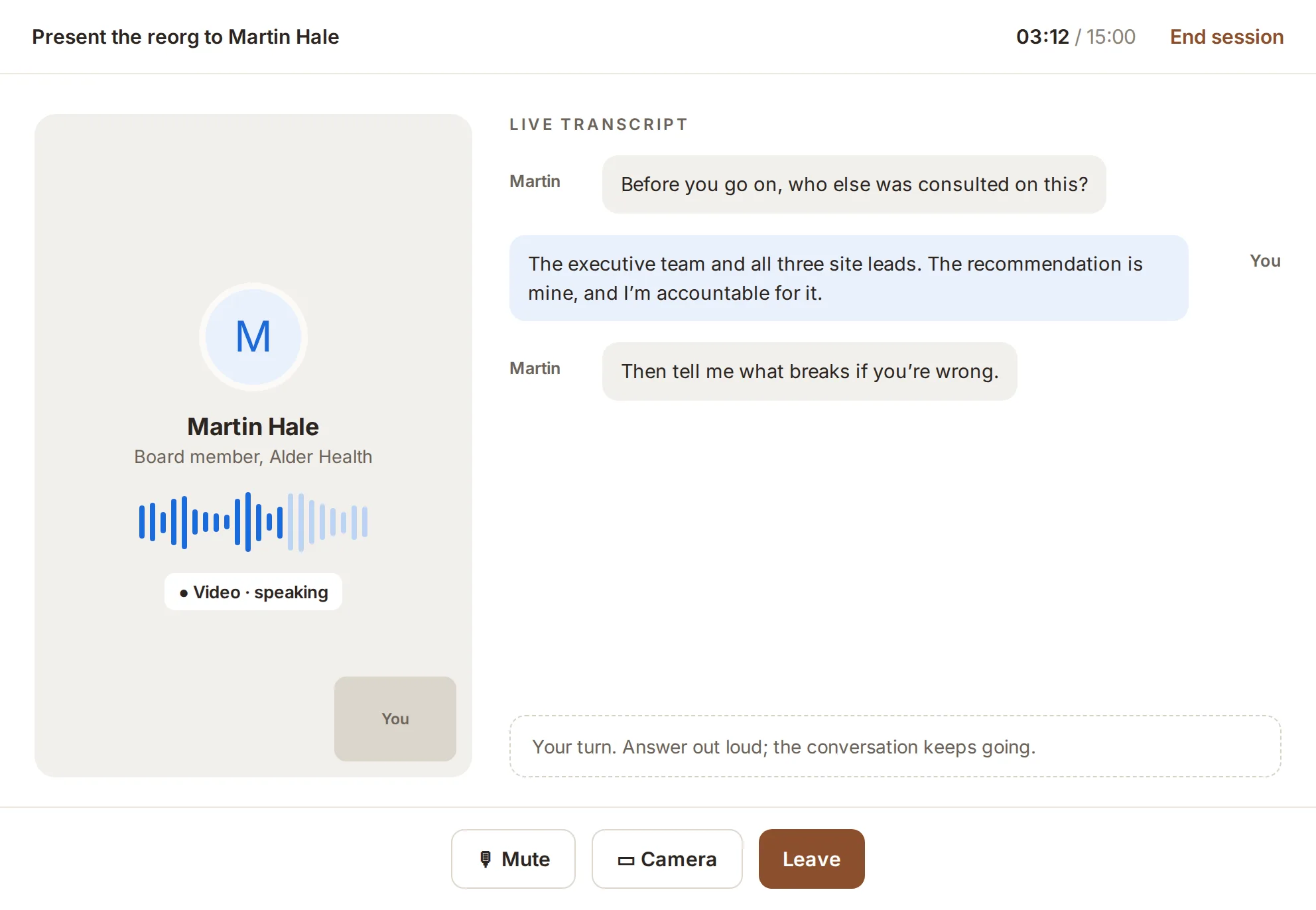
Task: Click the 'You' self-view thumbnail
Action: (x=395, y=719)
